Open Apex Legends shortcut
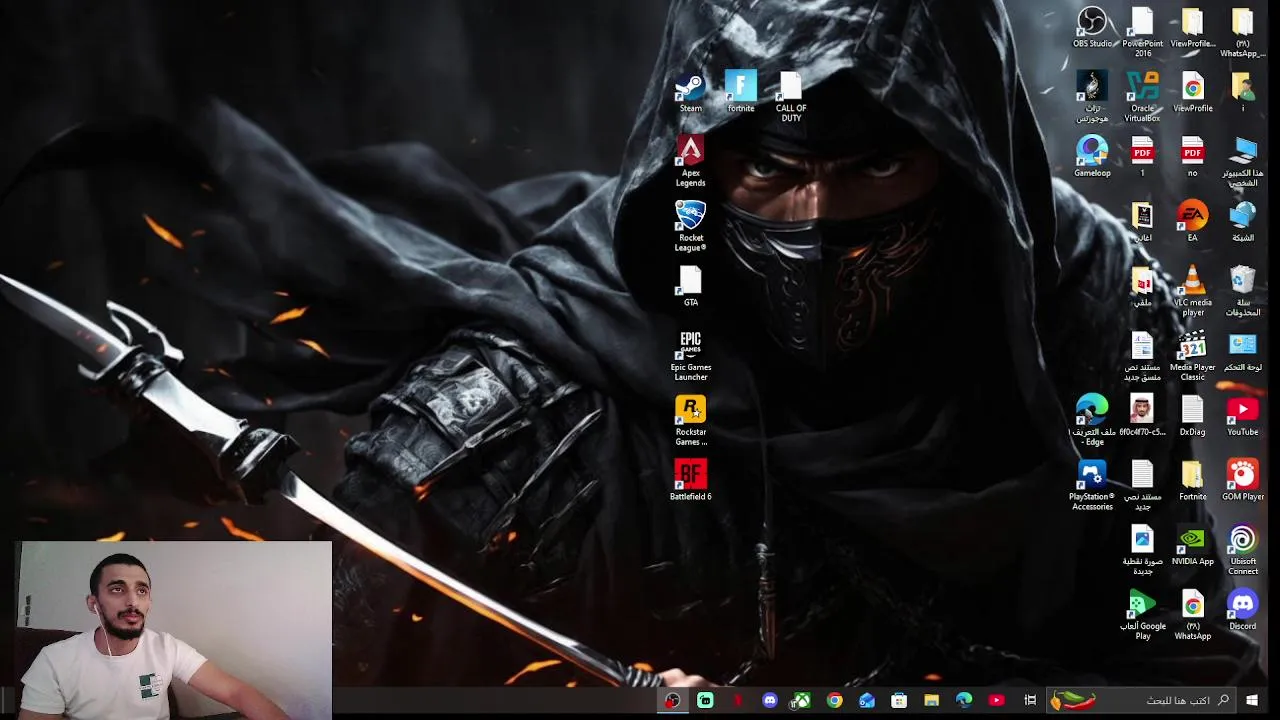This screenshot has width=1280, height=720. click(690, 162)
